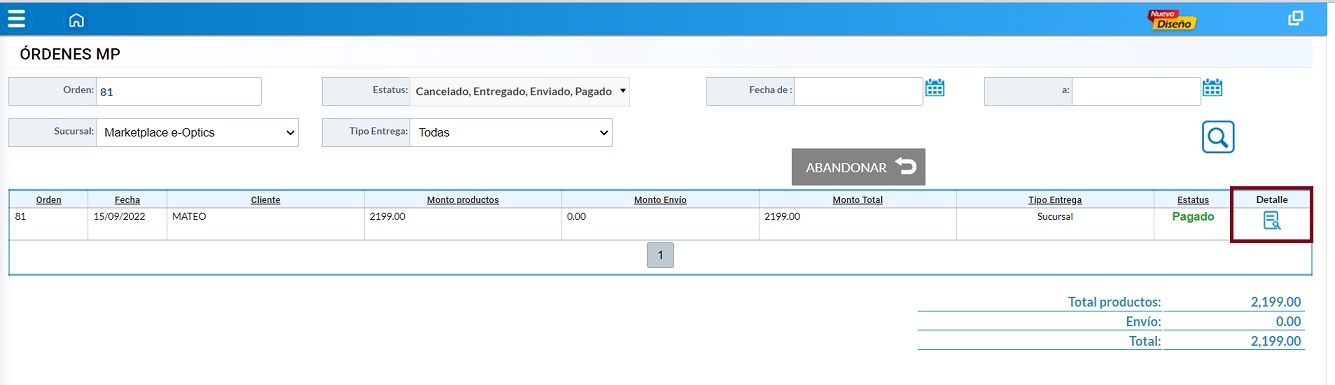The image size is (1335, 385).
Task: Open new window icon at top right
Action: pos(1296,18)
